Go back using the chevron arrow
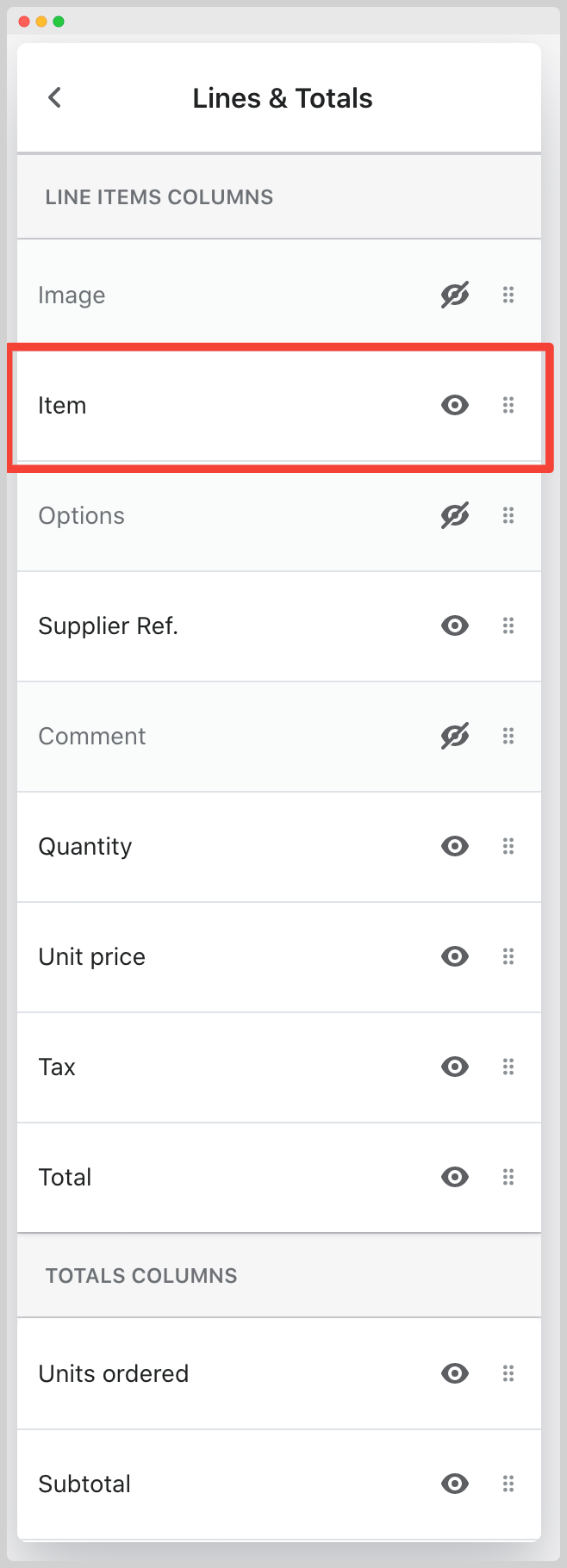The width and height of the screenshot is (567, 1568). coord(54,97)
